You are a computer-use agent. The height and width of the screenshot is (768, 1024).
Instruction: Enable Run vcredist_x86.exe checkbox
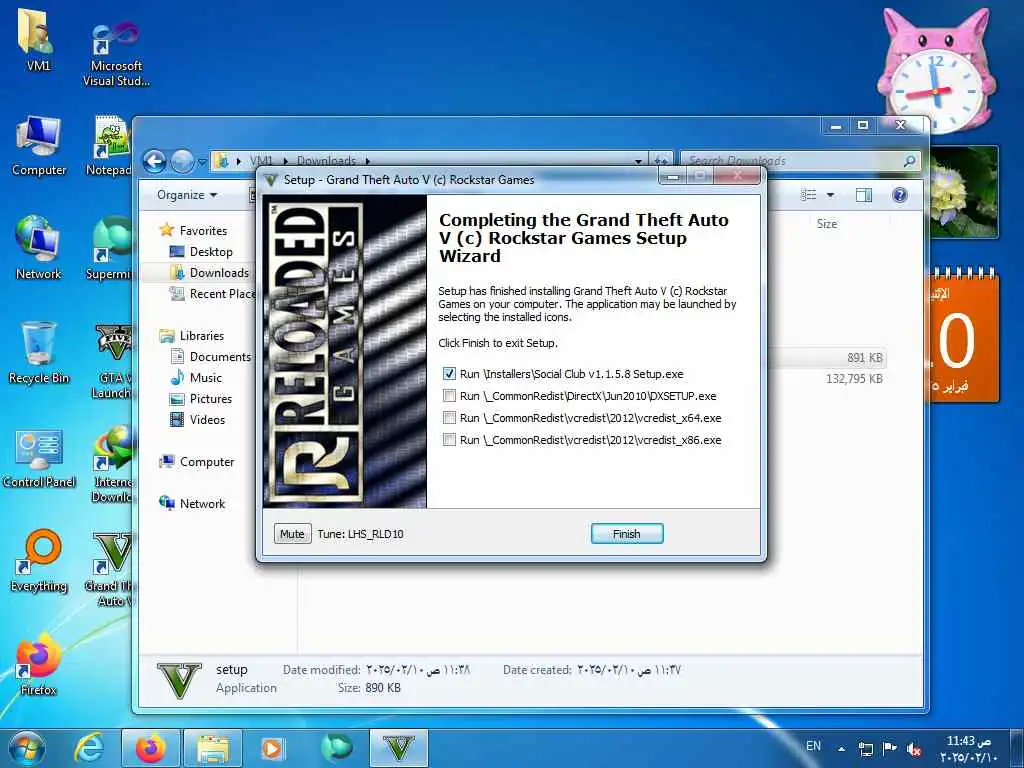pos(449,440)
